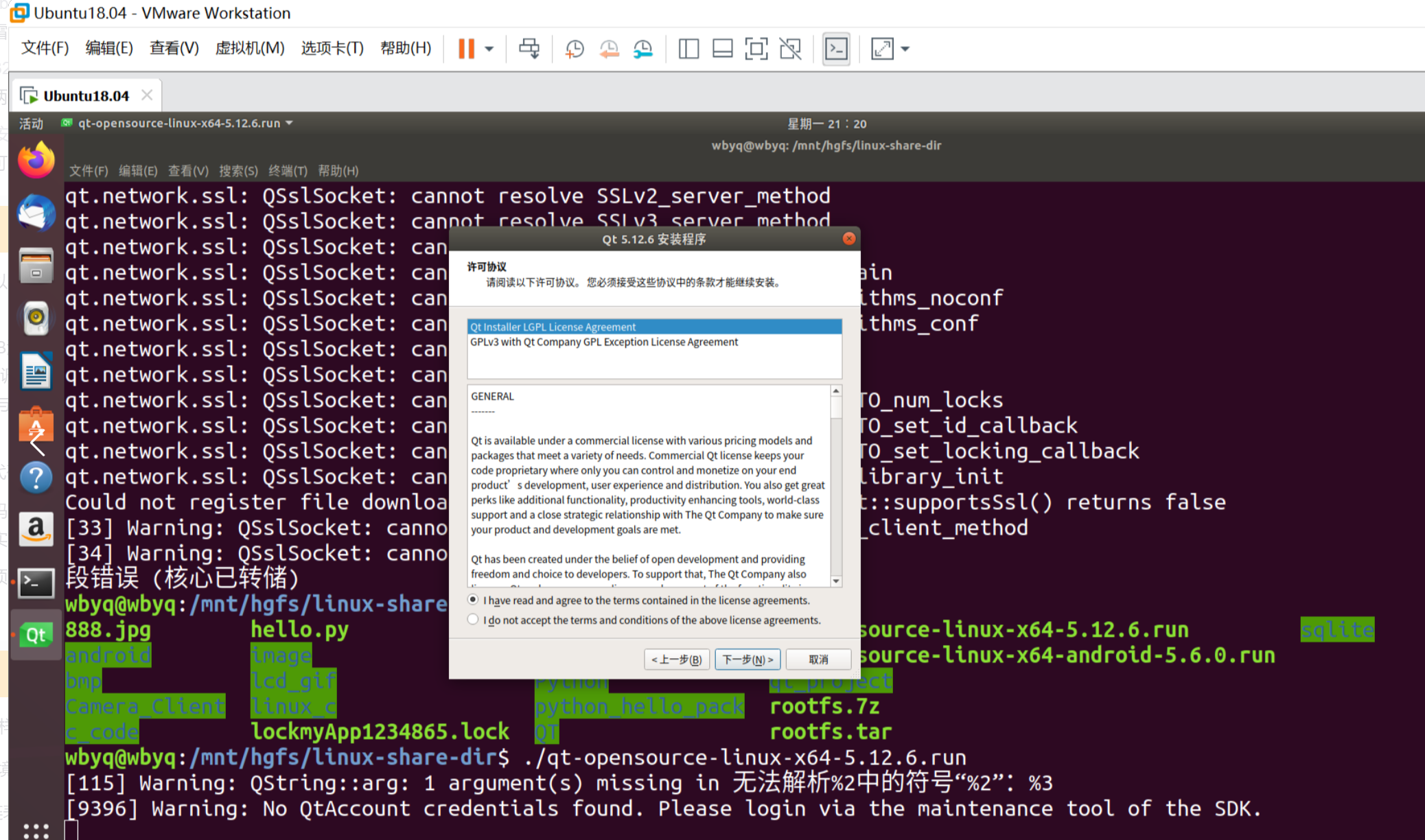Open Amazon launcher in the dock
This screenshot has height=840, width=1425.
pyautogui.click(x=36, y=530)
